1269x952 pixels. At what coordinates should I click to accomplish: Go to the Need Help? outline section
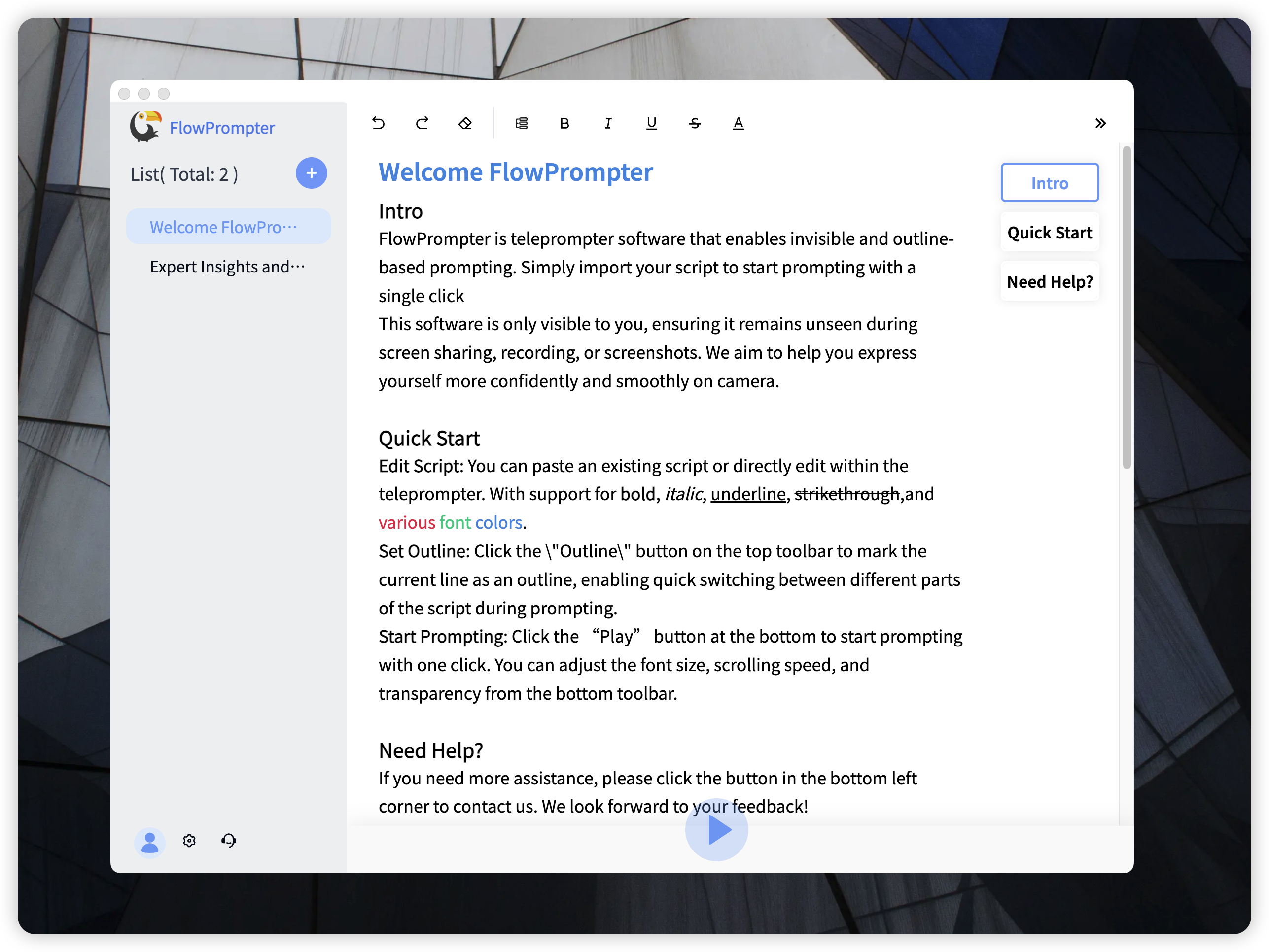point(1049,281)
